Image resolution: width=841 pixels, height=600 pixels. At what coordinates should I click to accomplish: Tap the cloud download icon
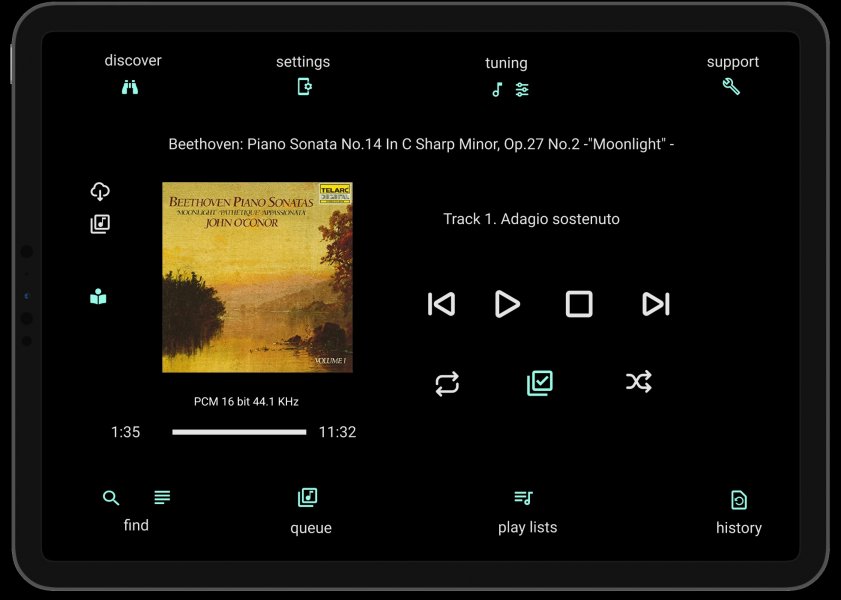(x=100, y=191)
